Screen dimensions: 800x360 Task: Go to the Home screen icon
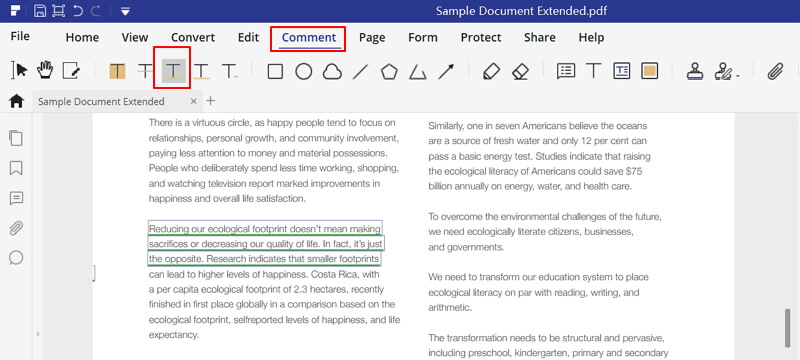click(x=16, y=101)
